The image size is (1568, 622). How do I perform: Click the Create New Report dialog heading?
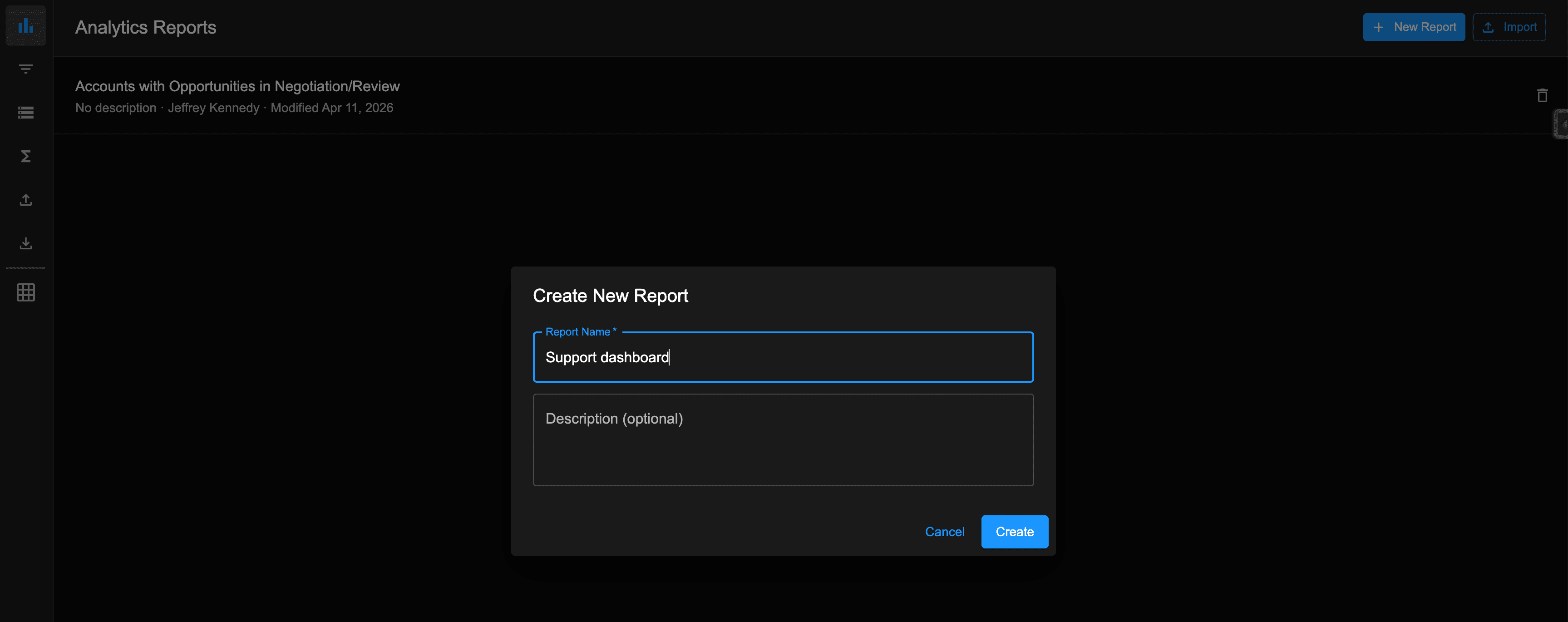[x=610, y=296]
